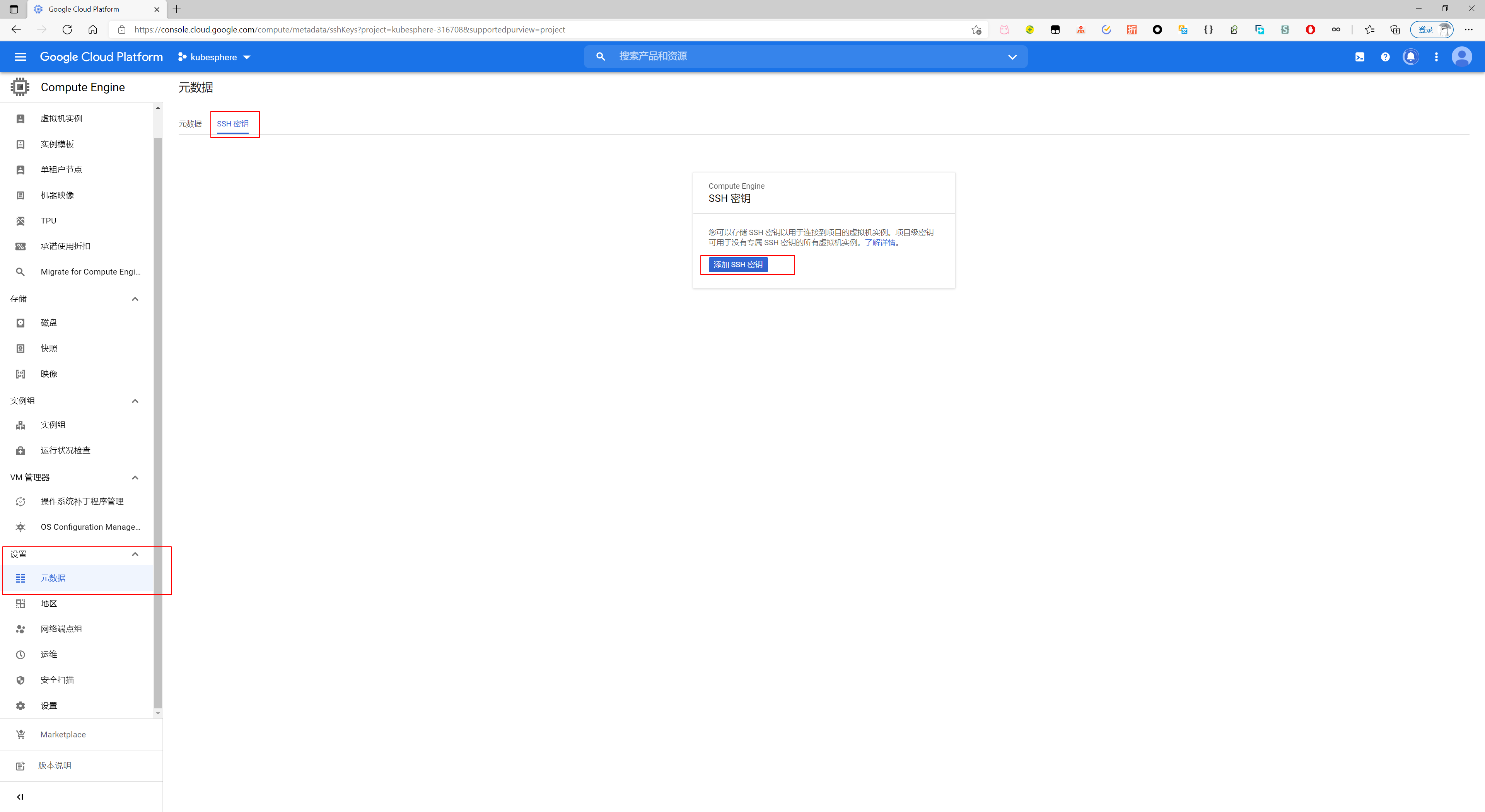Collapse the VM 管理器 section

point(135,477)
